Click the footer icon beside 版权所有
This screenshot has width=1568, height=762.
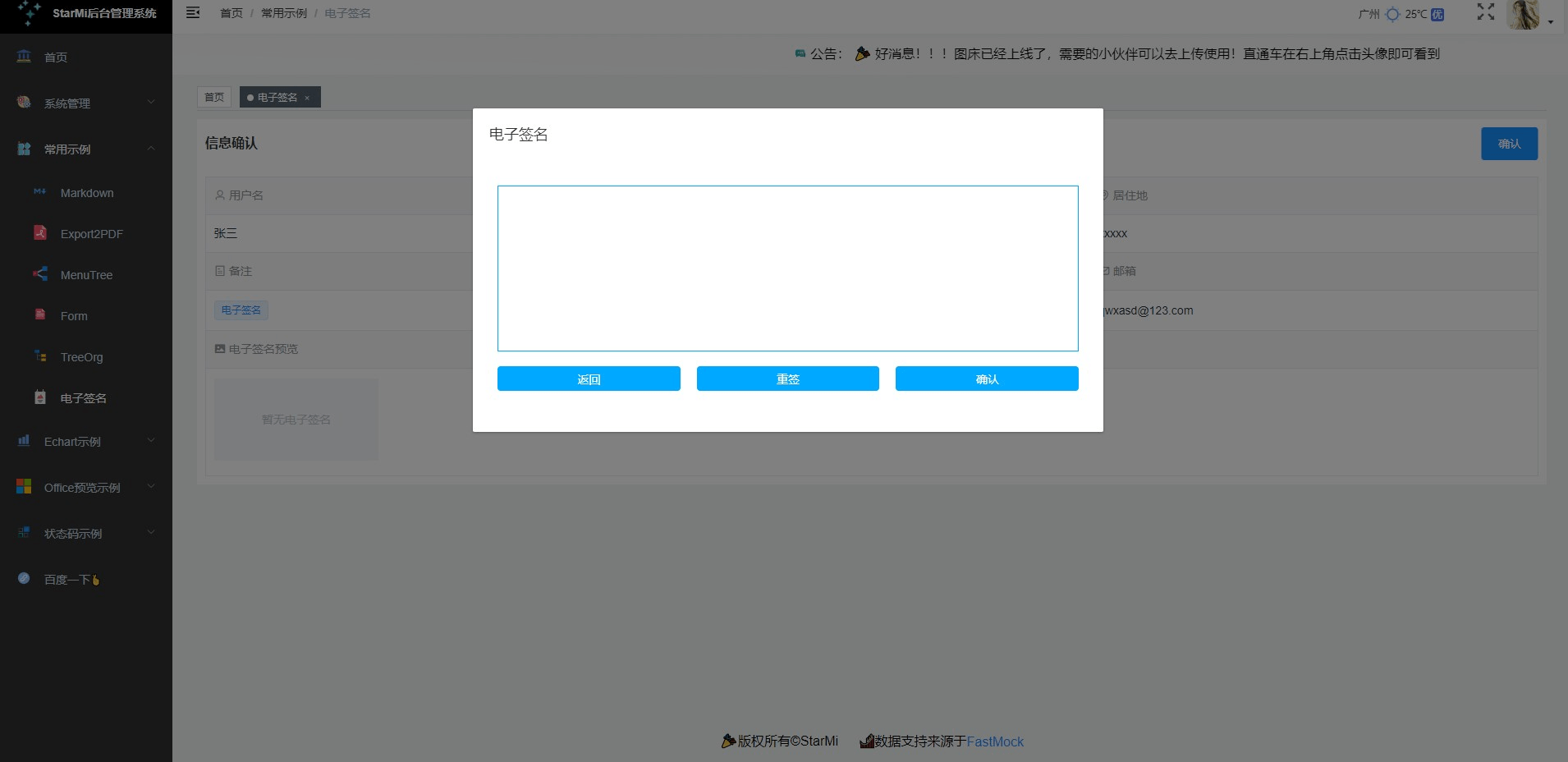[x=728, y=741]
